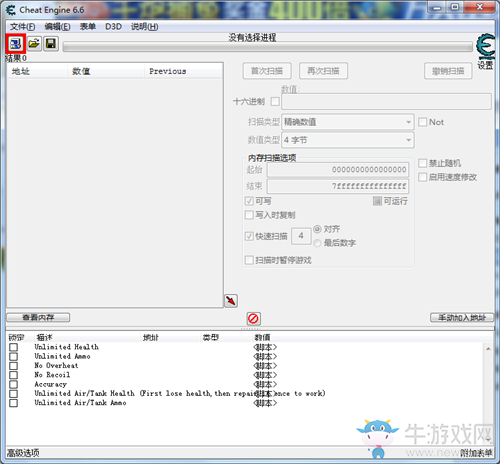
Task: Open the process list icon
Action: (15, 43)
